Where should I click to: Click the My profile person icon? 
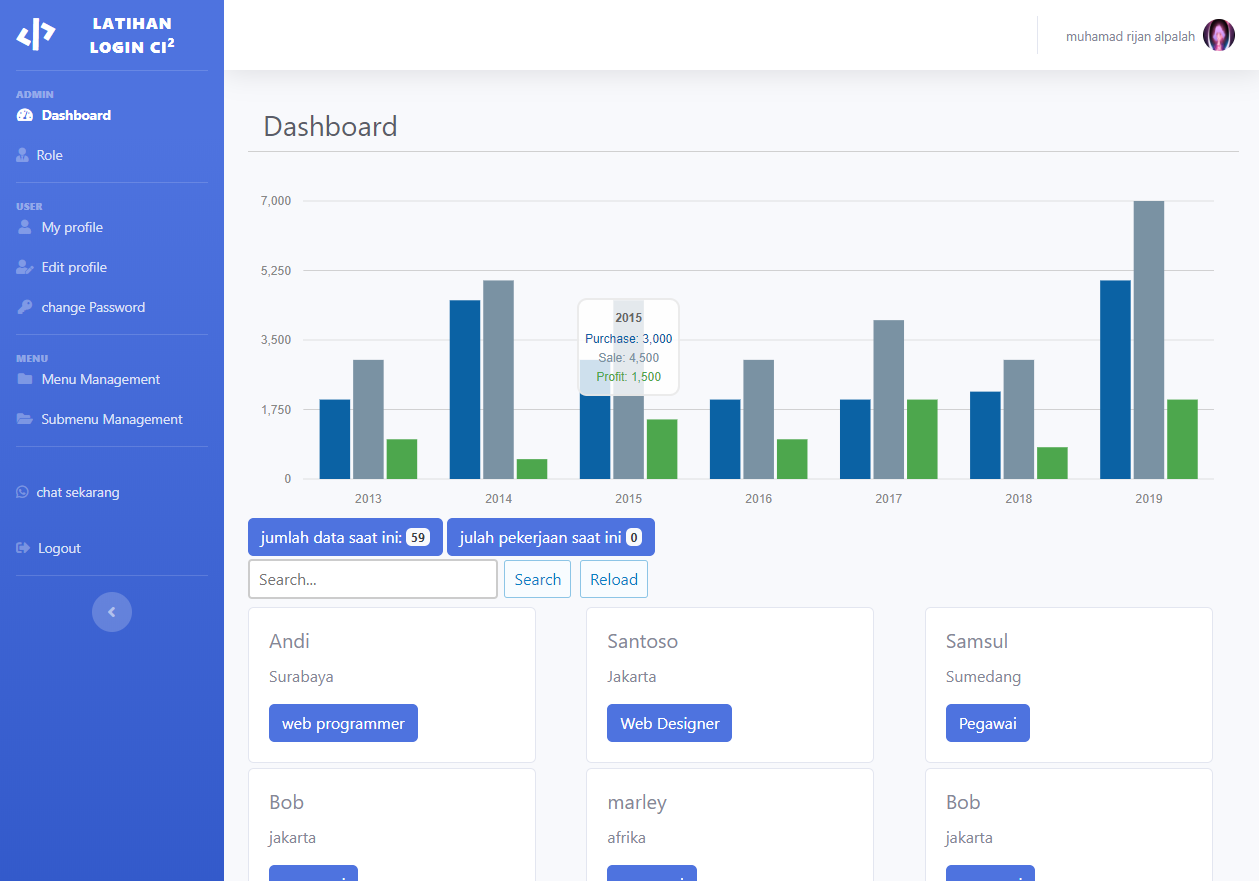tap(25, 227)
